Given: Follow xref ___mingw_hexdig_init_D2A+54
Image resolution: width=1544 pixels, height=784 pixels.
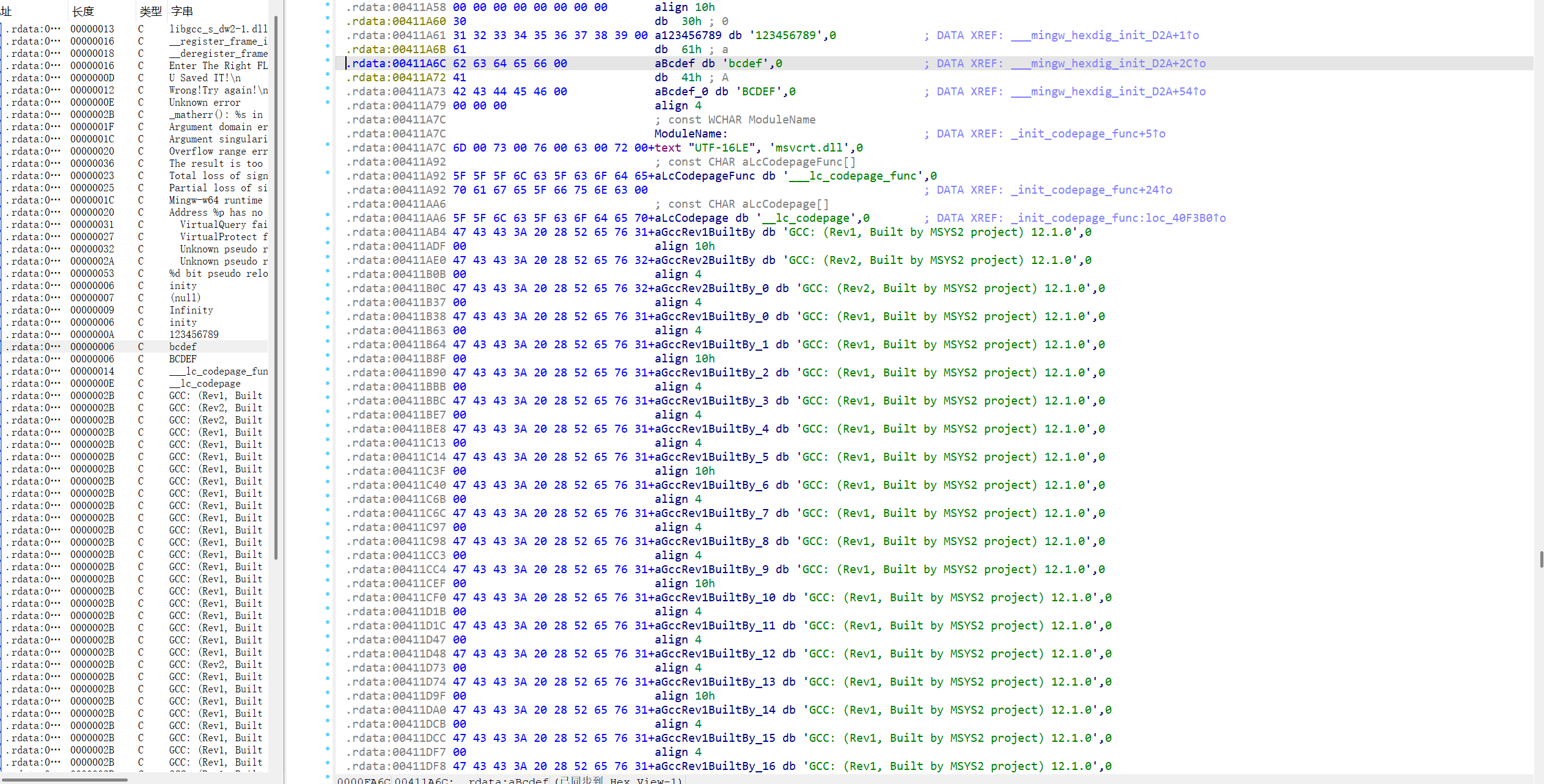Looking at the screenshot, I should (1108, 92).
